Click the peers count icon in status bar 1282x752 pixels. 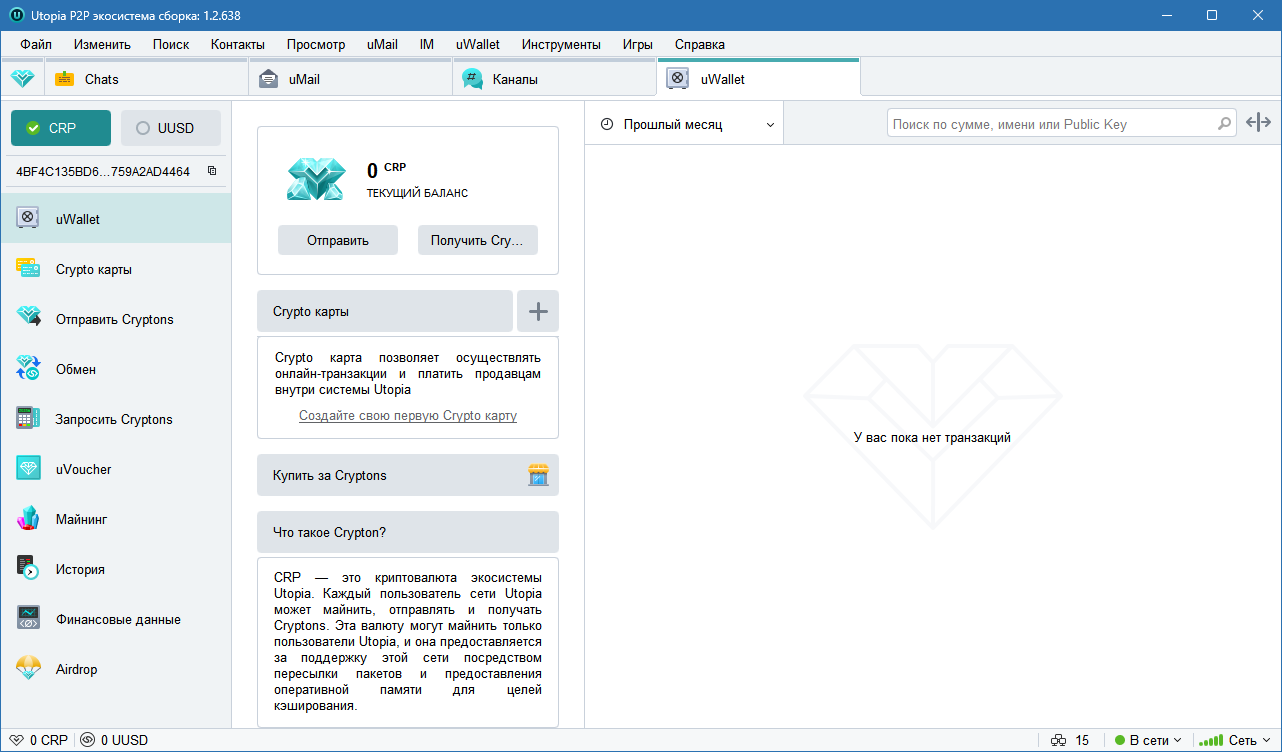(1059, 741)
